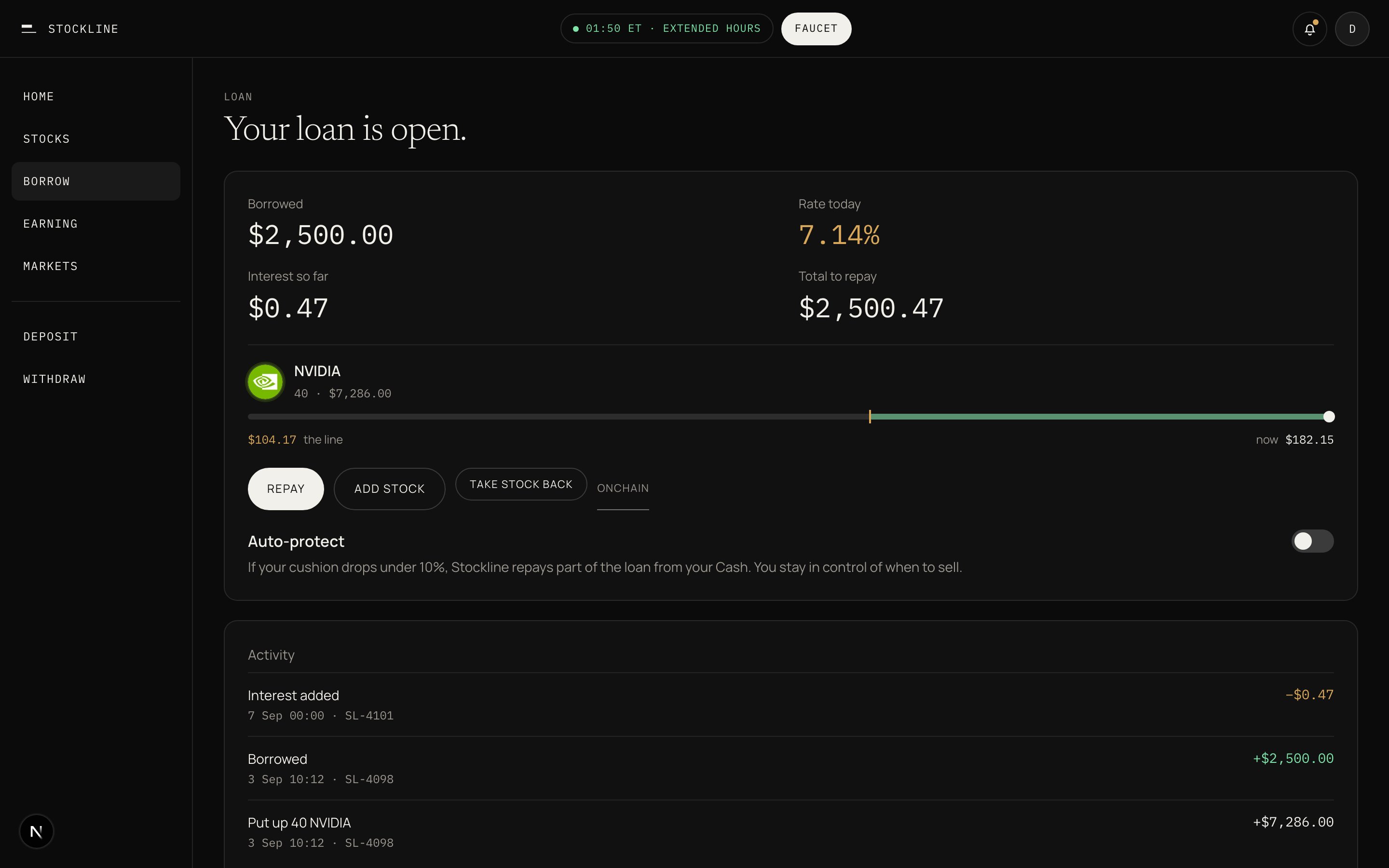Click the Stockline brand name
Image resolution: width=1389 pixels, height=868 pixels.
83,29
